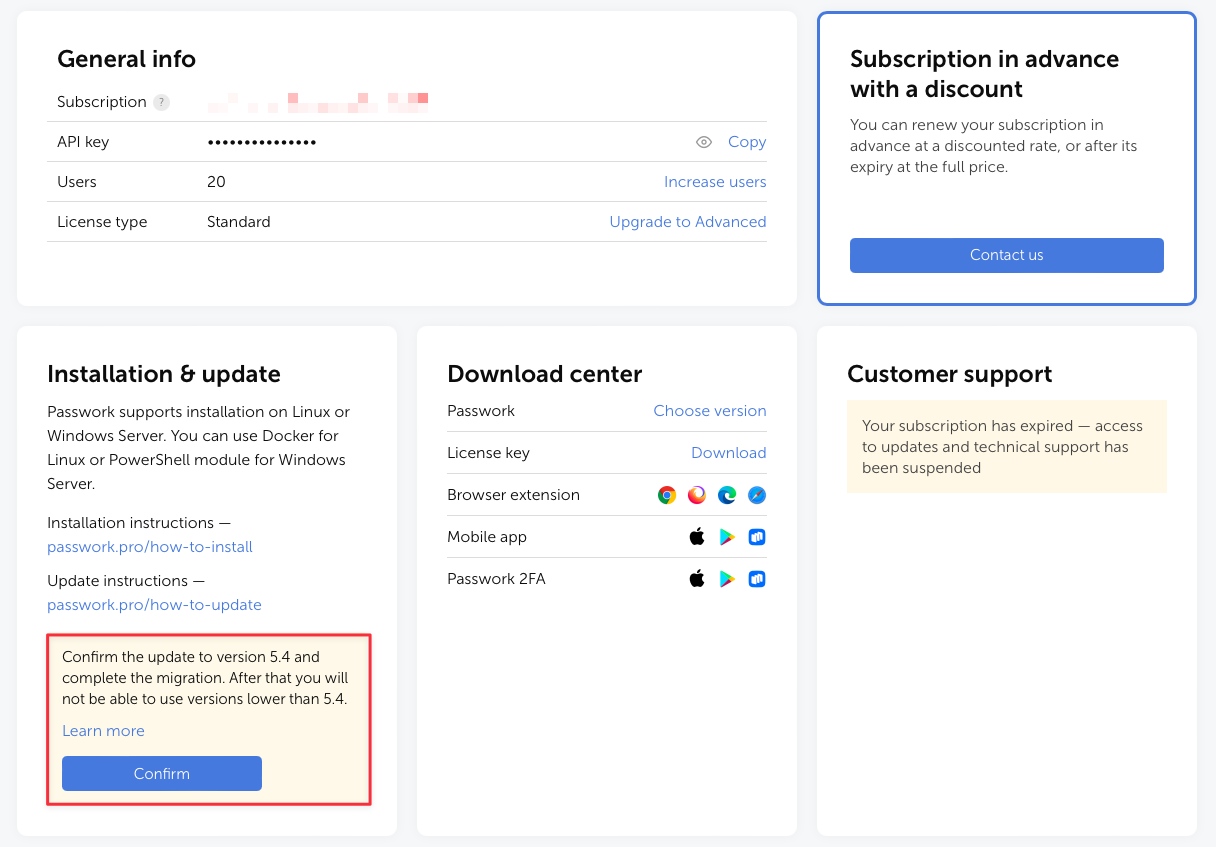Confirm the update to version 5.4

[x=161, y=773]
